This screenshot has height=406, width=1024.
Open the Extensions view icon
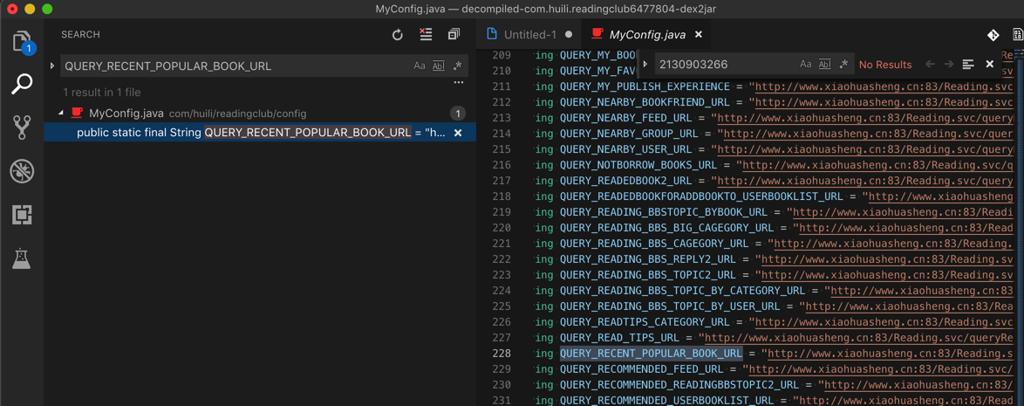[x=22, y=215]
